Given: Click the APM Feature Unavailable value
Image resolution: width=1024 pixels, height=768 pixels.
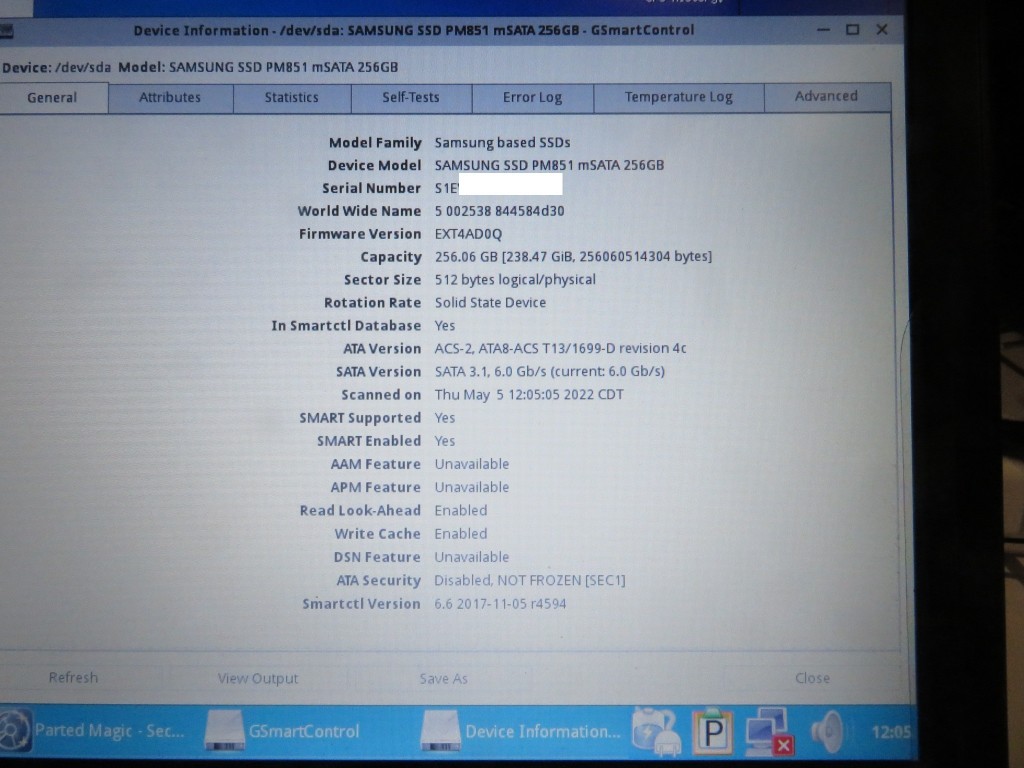Looking at the screenshot, I should pyautogui.click(x=472, y=487).
